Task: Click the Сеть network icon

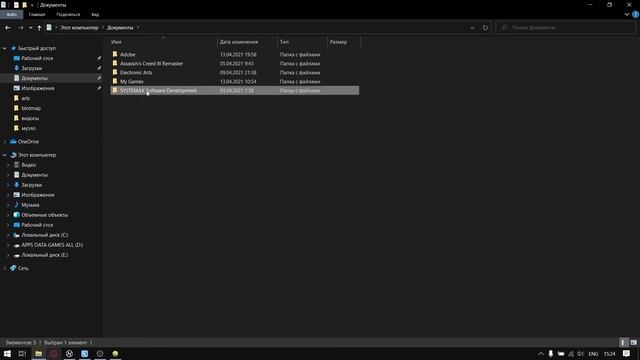Action: (13, 268)
